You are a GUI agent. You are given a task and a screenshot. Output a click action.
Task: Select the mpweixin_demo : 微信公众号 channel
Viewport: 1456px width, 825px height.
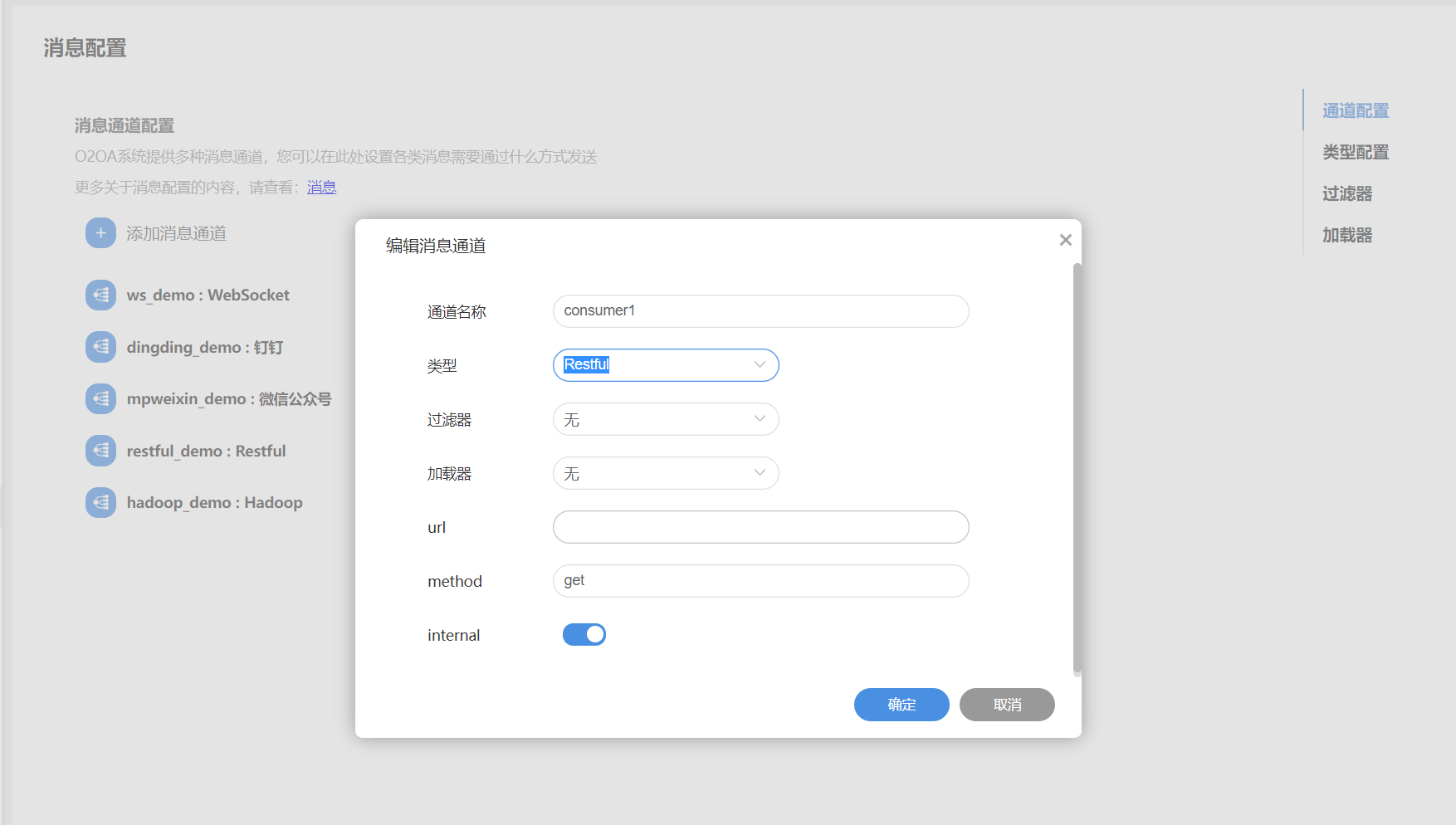[229, 398]
